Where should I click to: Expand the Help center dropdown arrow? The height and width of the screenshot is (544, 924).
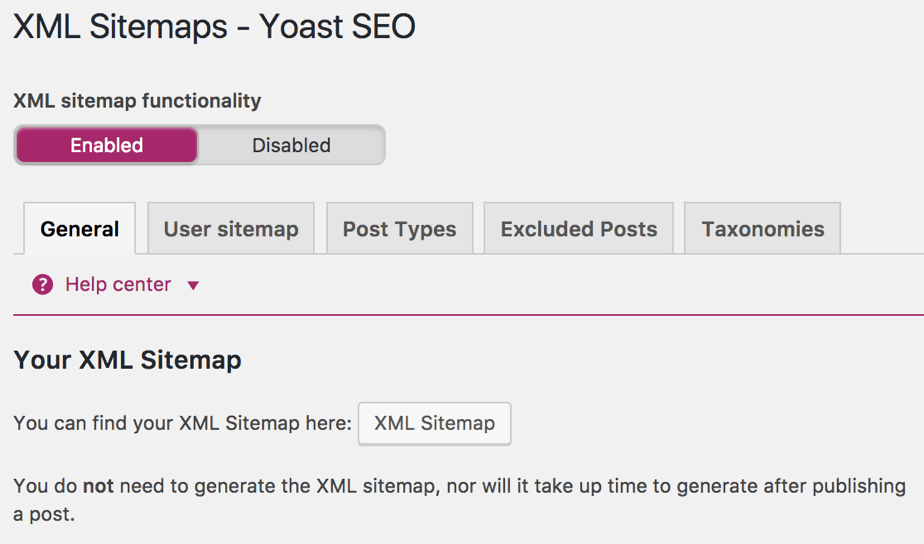coord(193,286)
